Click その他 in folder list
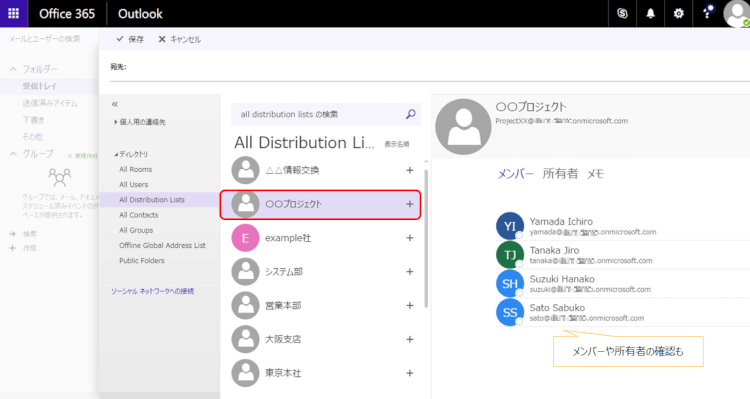Viewport: 750px width, 399px height. (x=33, y=137)
